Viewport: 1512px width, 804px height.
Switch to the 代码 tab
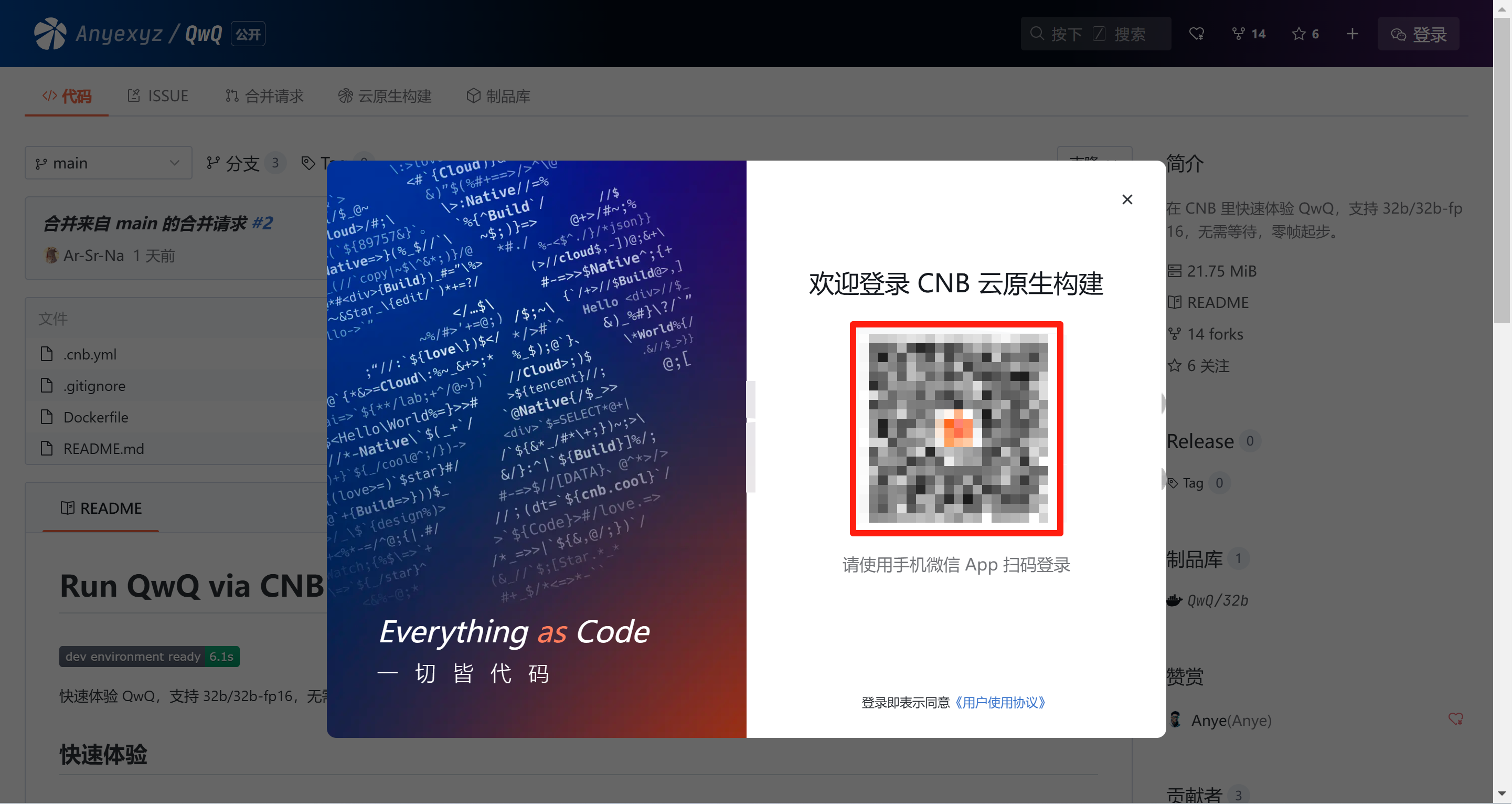pos(66,96)
